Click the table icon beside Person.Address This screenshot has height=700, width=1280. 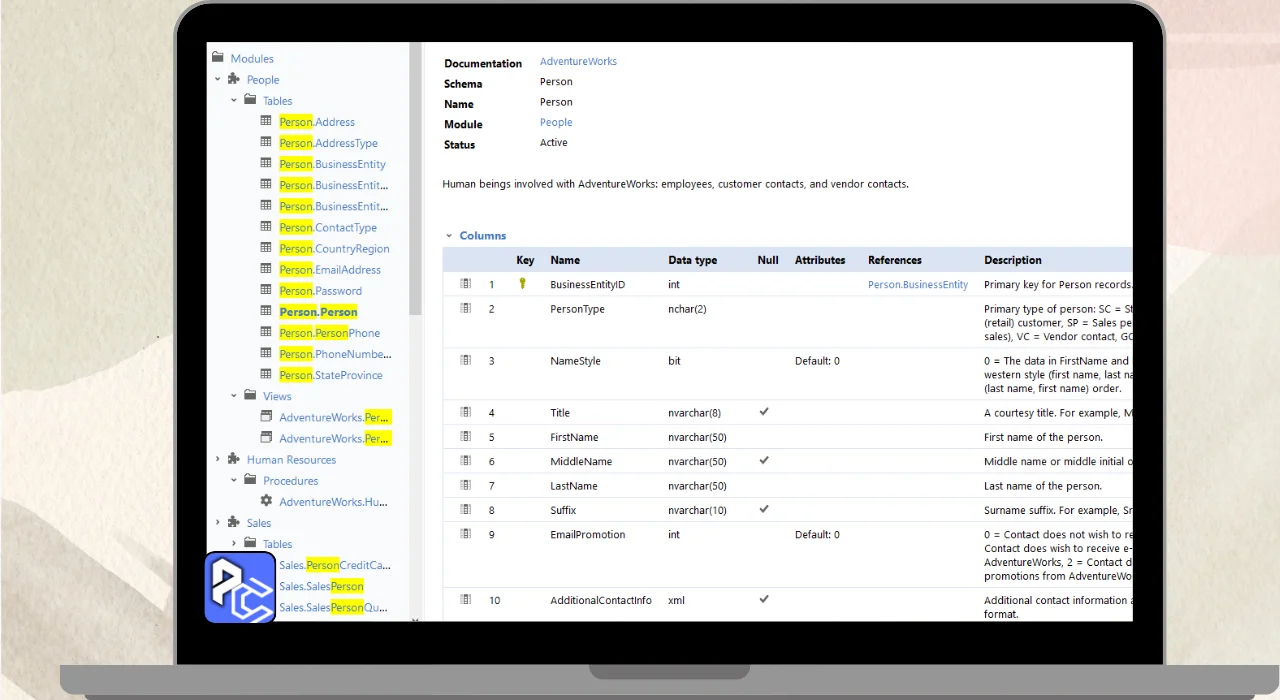pyautogui.click(x=266, y=121)
